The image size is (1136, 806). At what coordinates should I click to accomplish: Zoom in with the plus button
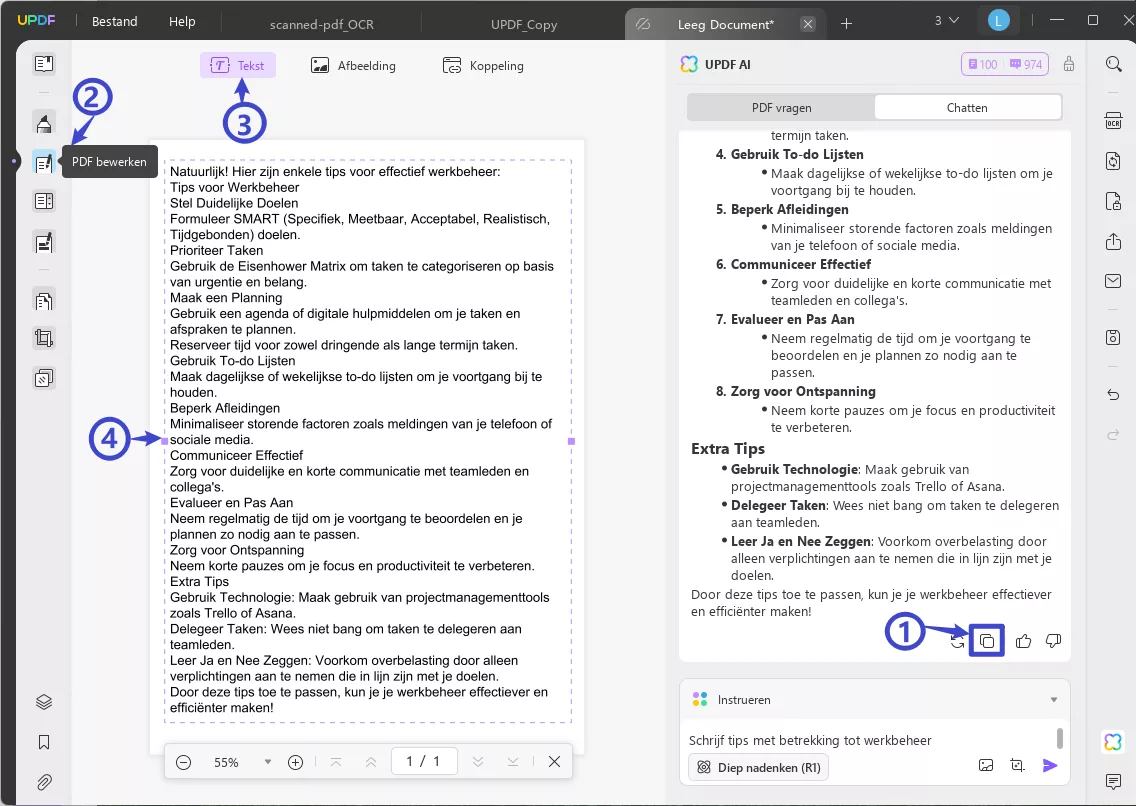pyautogui.click(x=296, y=762)
